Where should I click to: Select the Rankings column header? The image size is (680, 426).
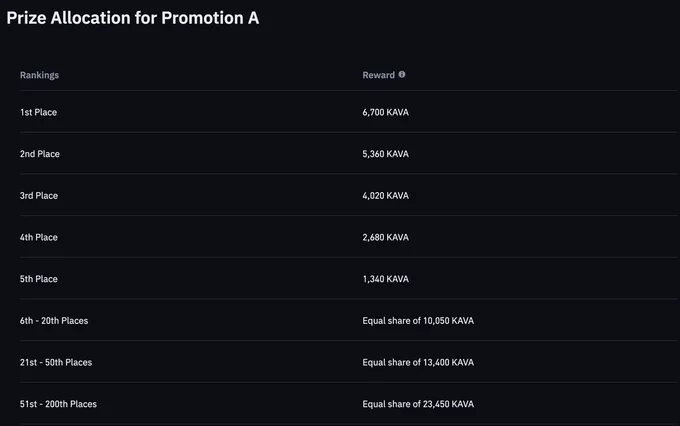click(x=39, y=75)
